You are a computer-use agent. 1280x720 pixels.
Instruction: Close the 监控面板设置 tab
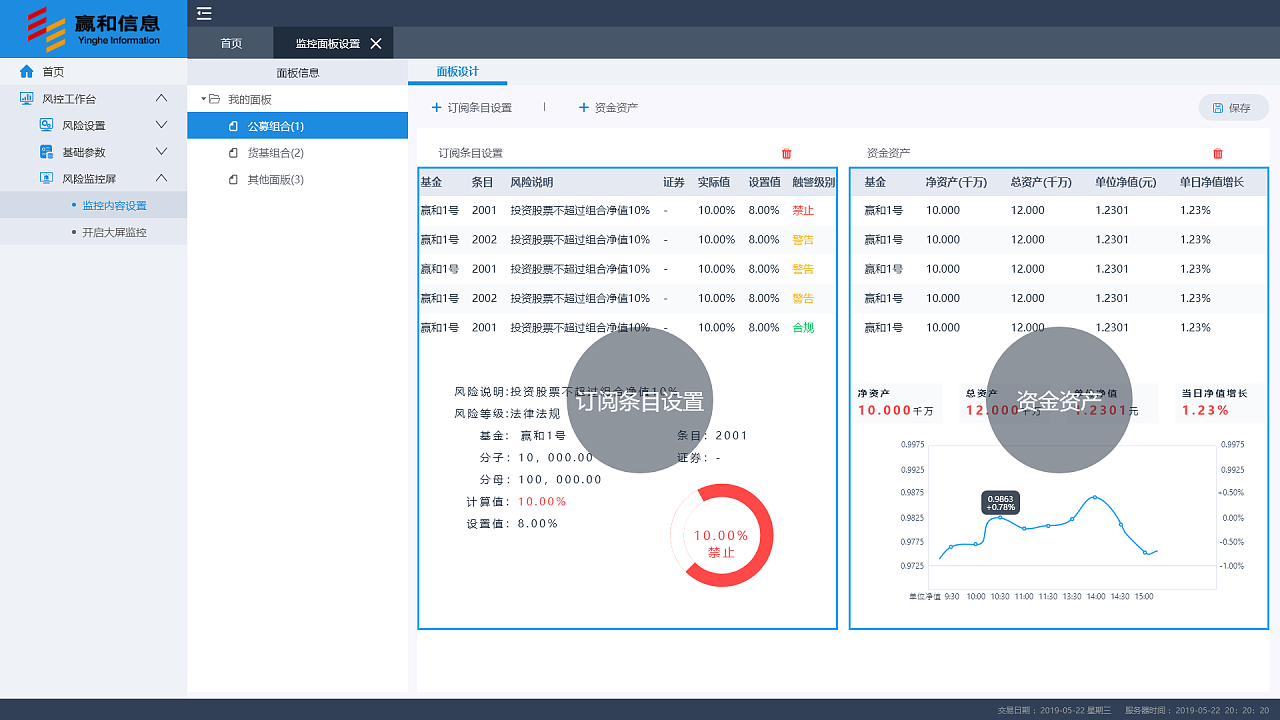pos(376,43)
